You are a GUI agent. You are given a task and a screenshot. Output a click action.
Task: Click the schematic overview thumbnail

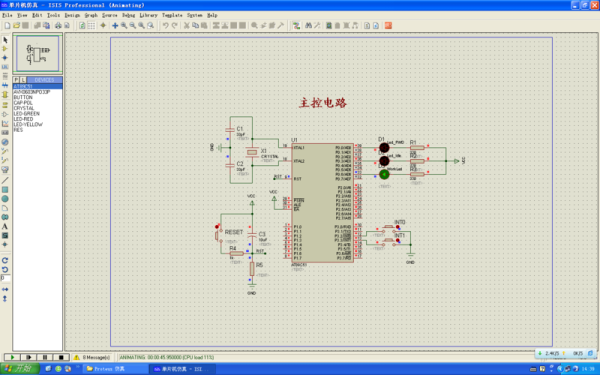click(38, 53)
